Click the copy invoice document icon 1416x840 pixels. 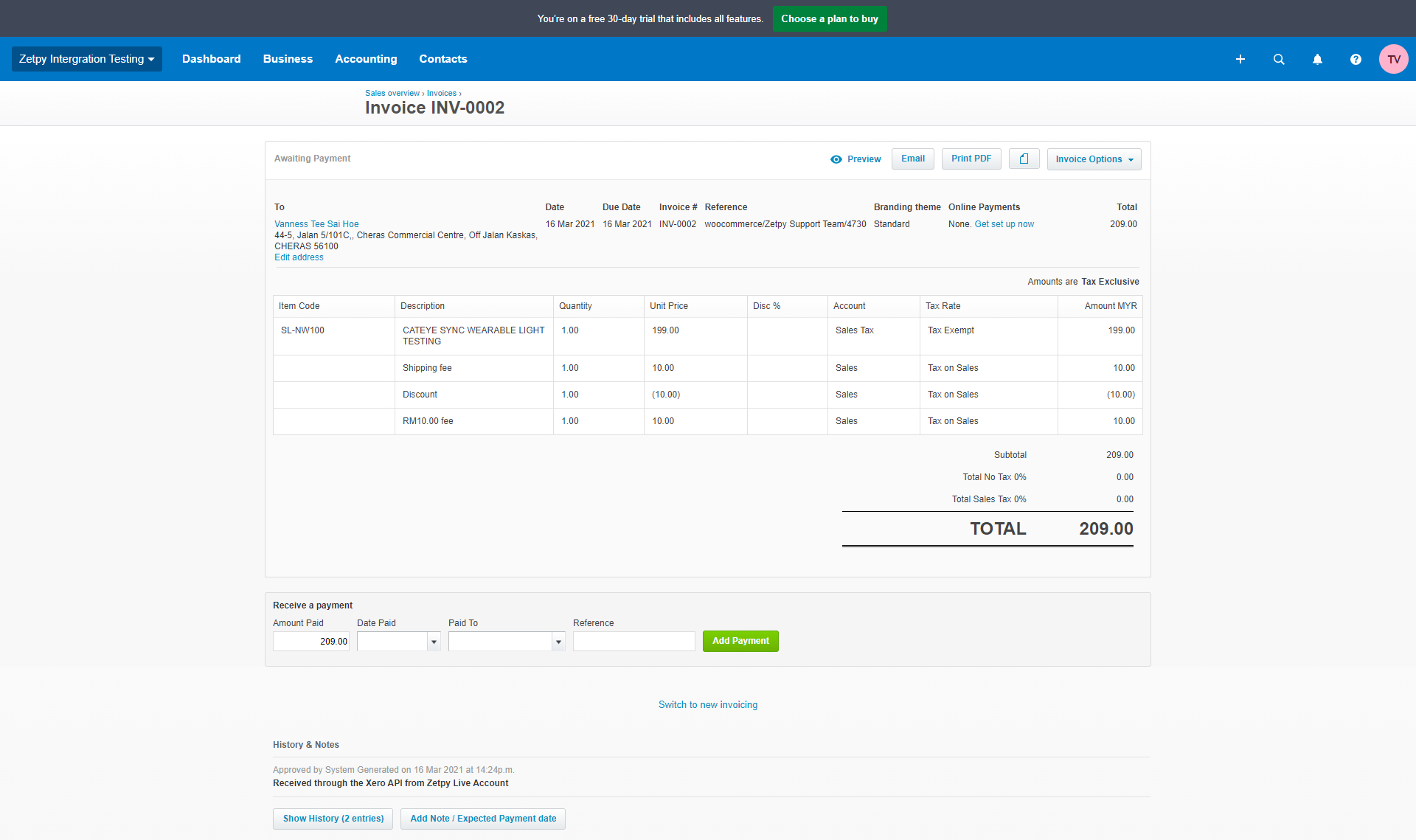pos(1024,159)
